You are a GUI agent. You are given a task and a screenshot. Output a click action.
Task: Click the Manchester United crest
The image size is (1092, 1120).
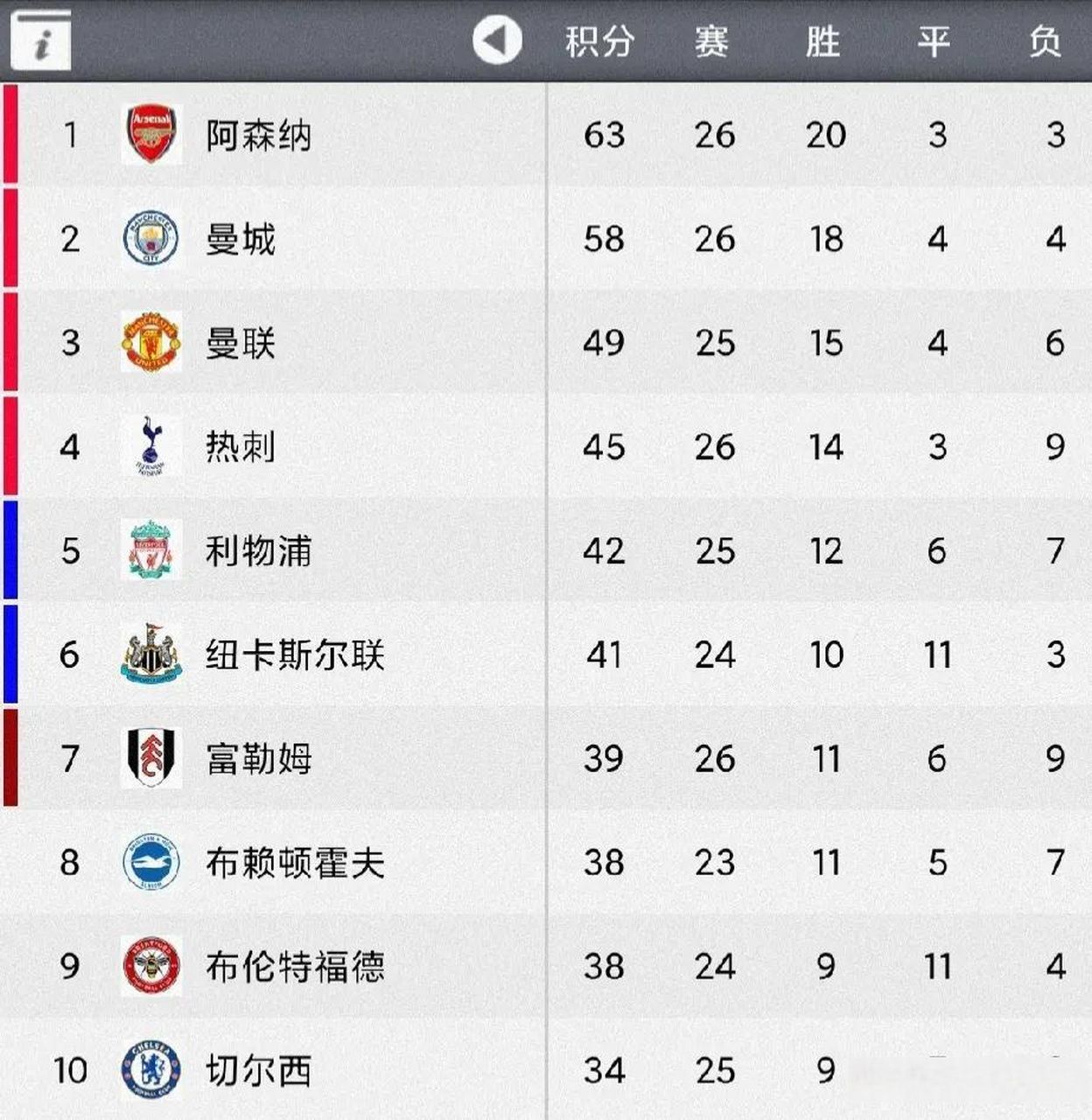point(151,342)
